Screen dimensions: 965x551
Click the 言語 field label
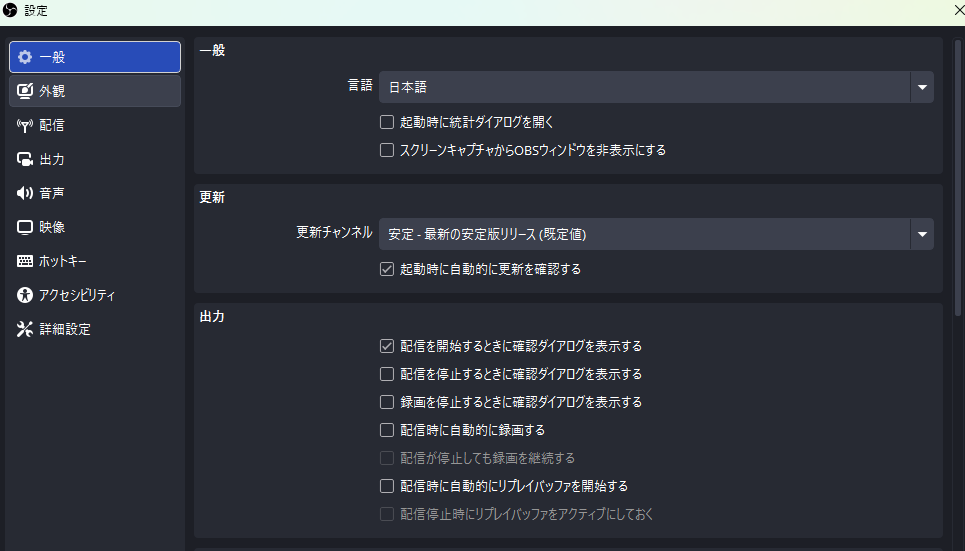(x=360, y=85)
